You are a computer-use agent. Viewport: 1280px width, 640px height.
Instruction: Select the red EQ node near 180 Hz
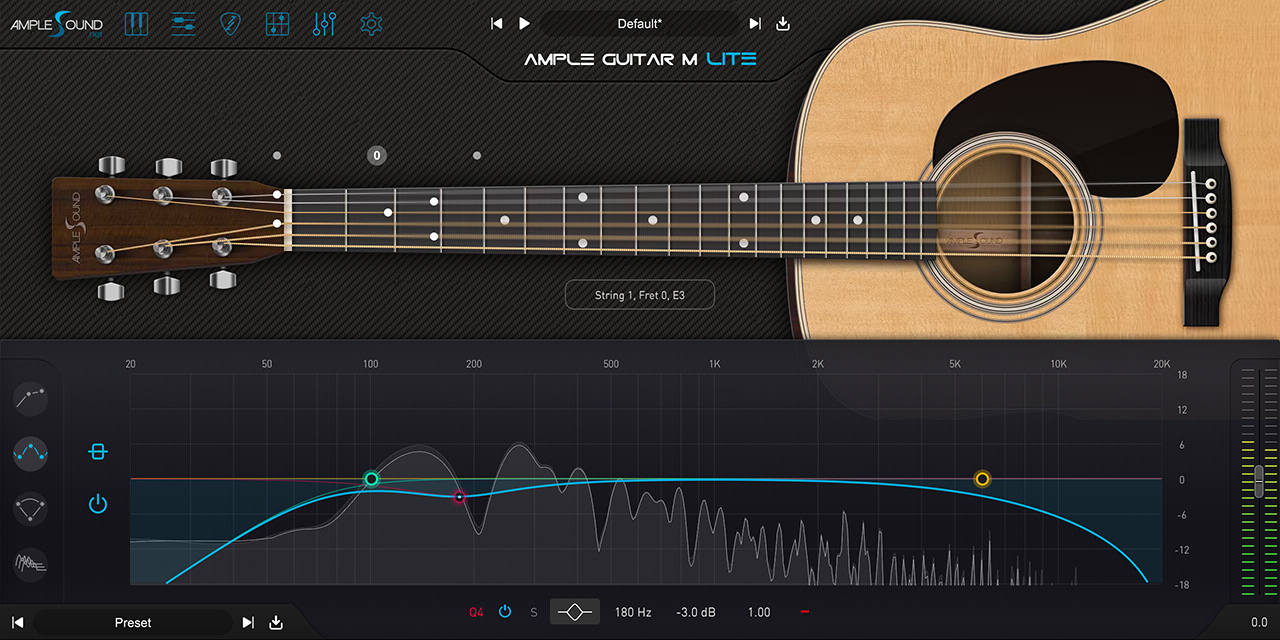pyautogui.click(x=459, y=497)
